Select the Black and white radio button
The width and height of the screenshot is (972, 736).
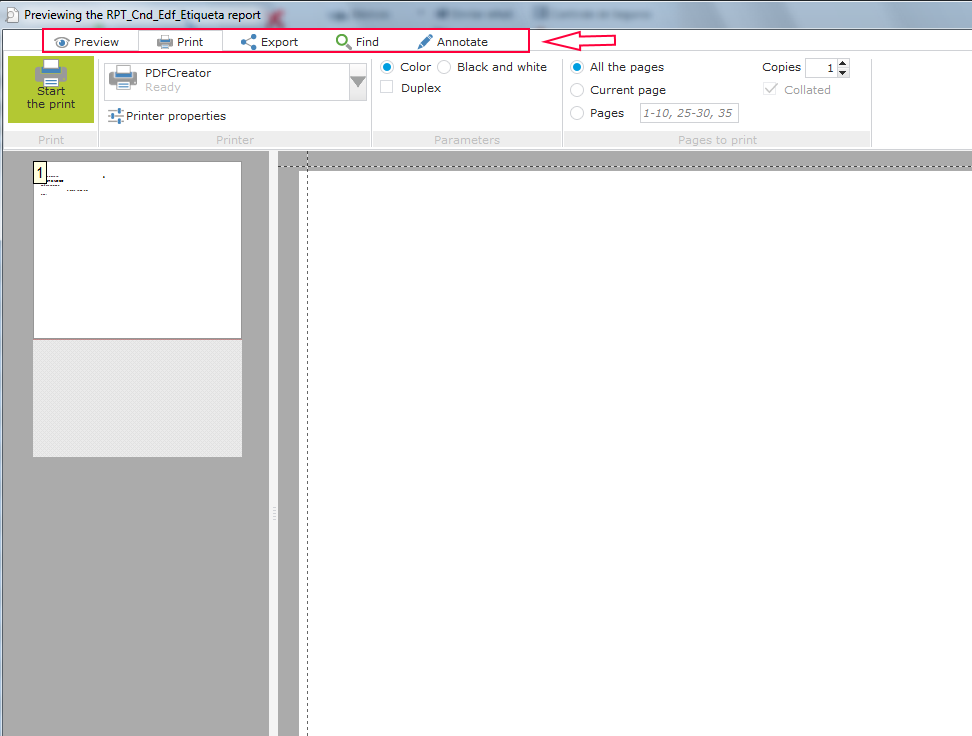point(444,67)
